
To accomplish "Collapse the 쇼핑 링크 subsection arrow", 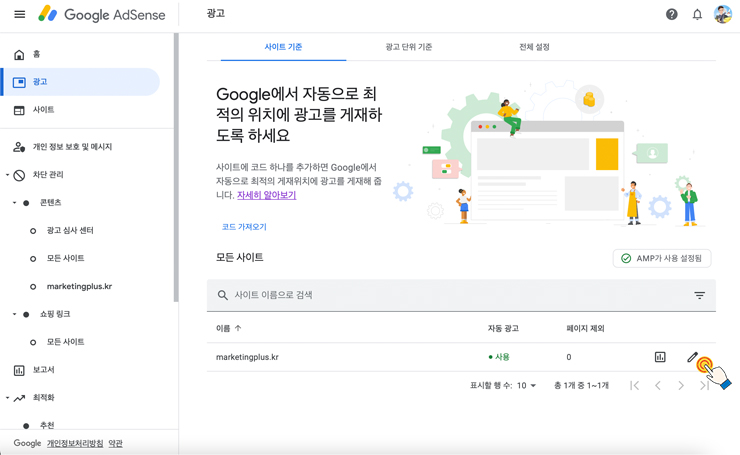I will pos(14,314).
